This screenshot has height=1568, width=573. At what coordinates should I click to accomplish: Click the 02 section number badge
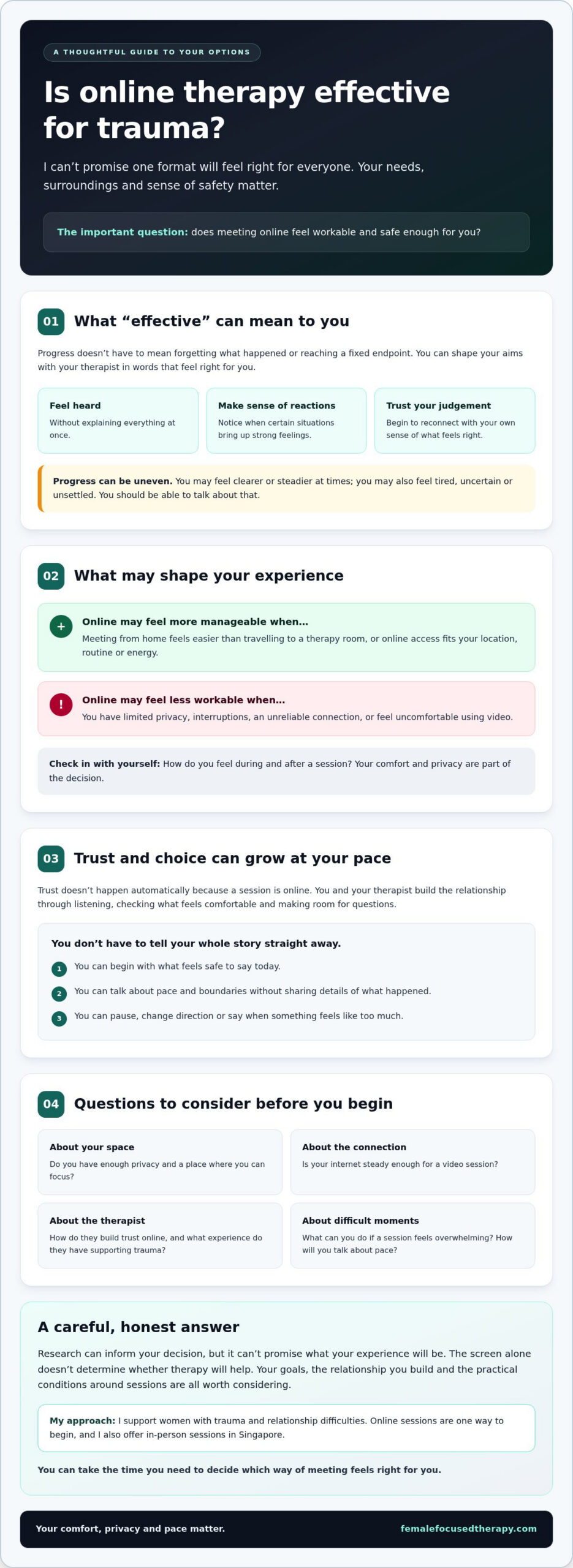click(x=51, y=576)
